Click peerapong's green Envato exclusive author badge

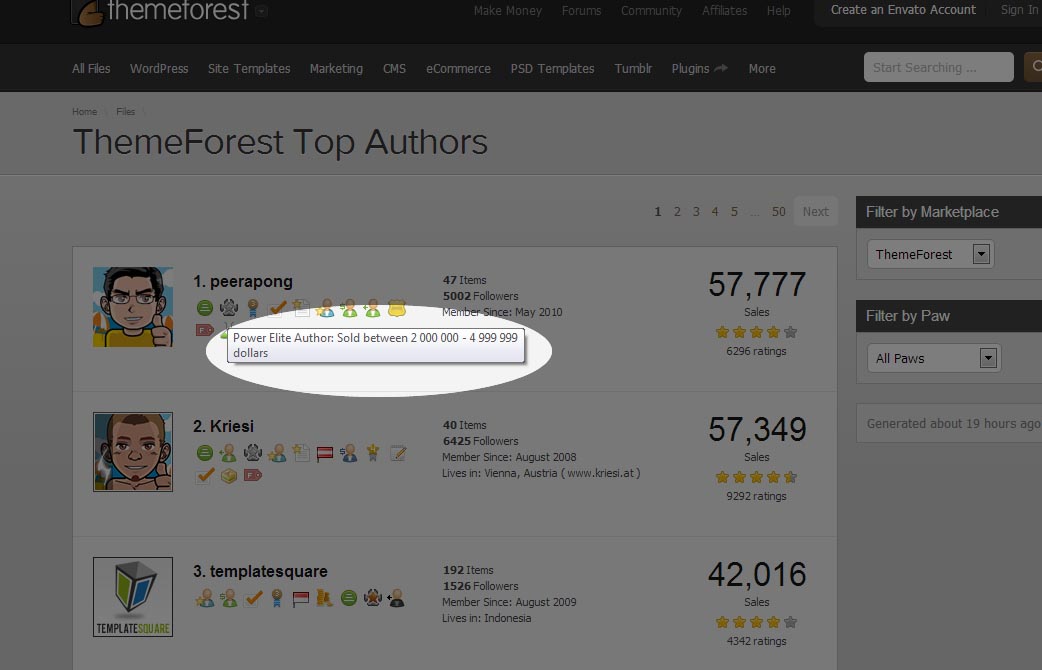click(x=205, y=308)
